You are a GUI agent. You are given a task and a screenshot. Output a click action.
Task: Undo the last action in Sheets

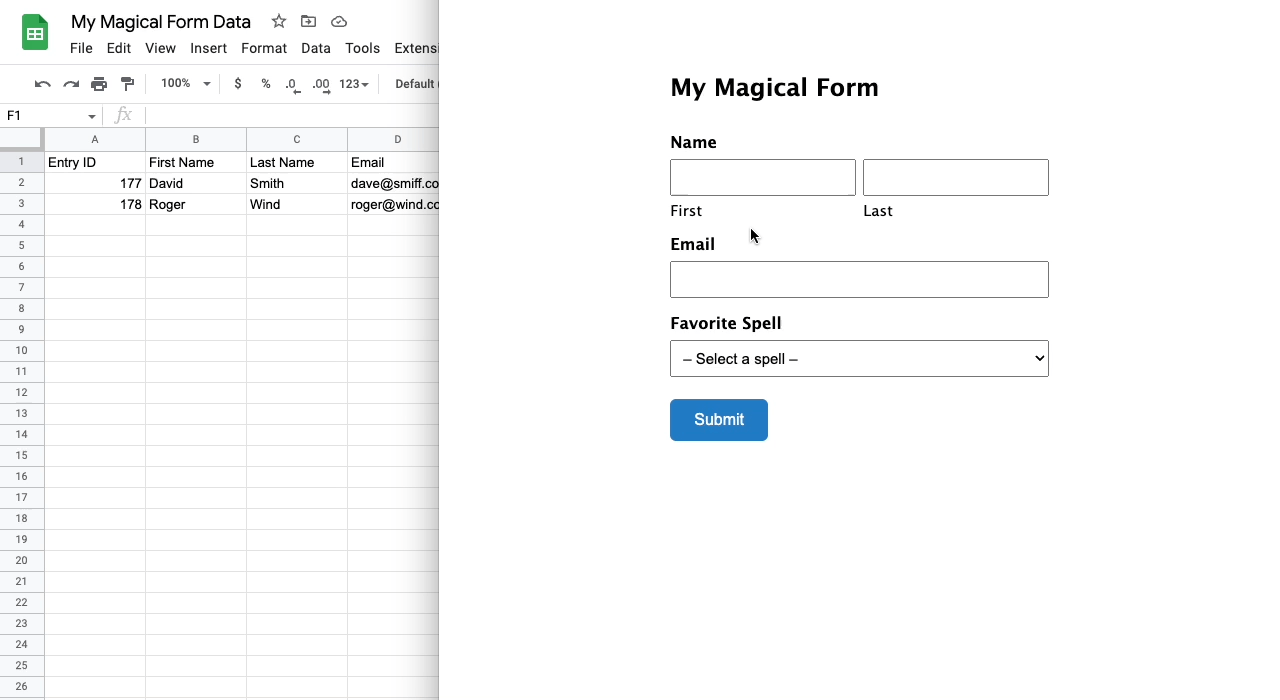pyautogui.click(x=42, y=84)
